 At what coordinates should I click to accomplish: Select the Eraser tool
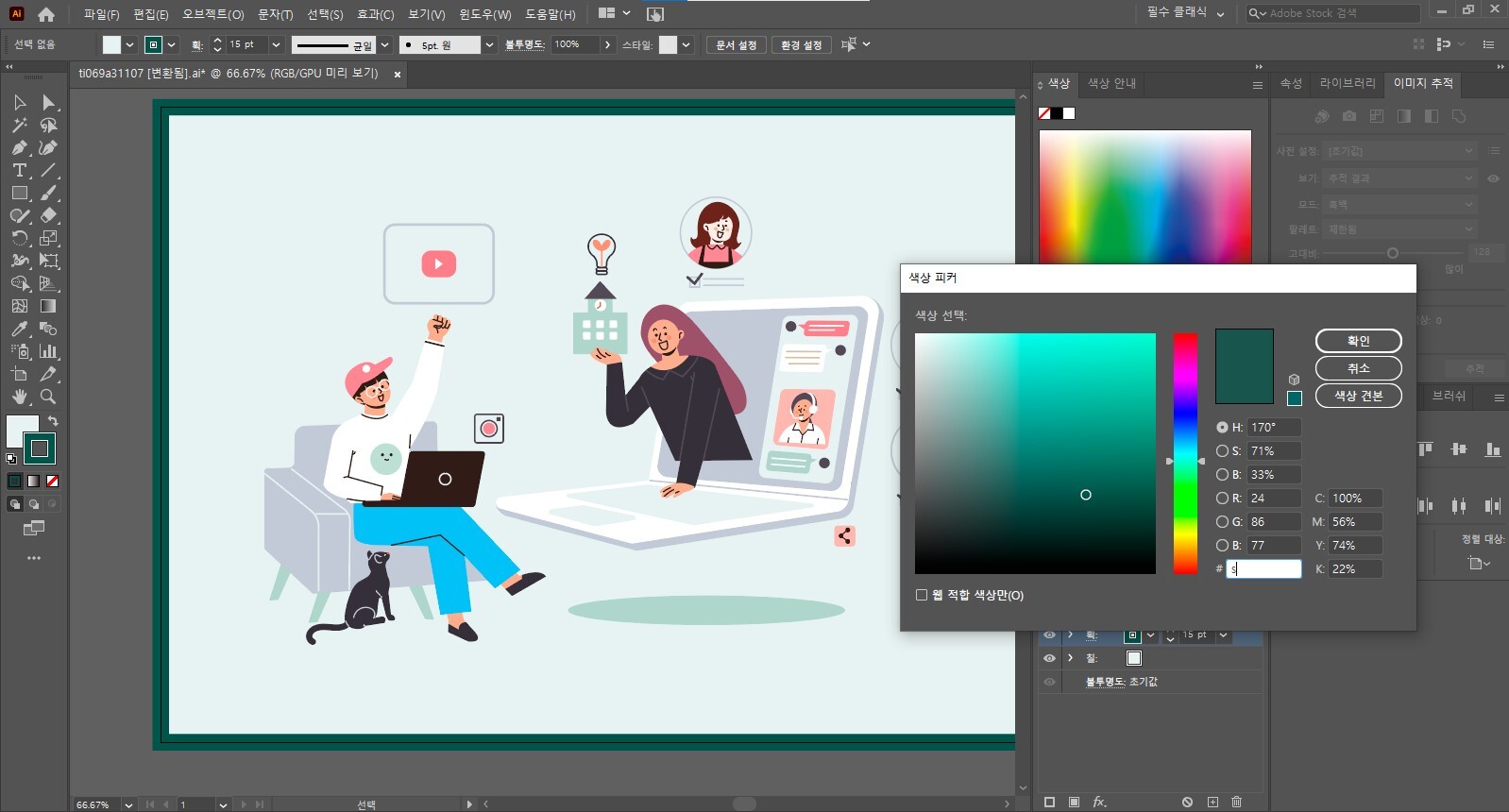pyautogui.click(x=48, y=216)
